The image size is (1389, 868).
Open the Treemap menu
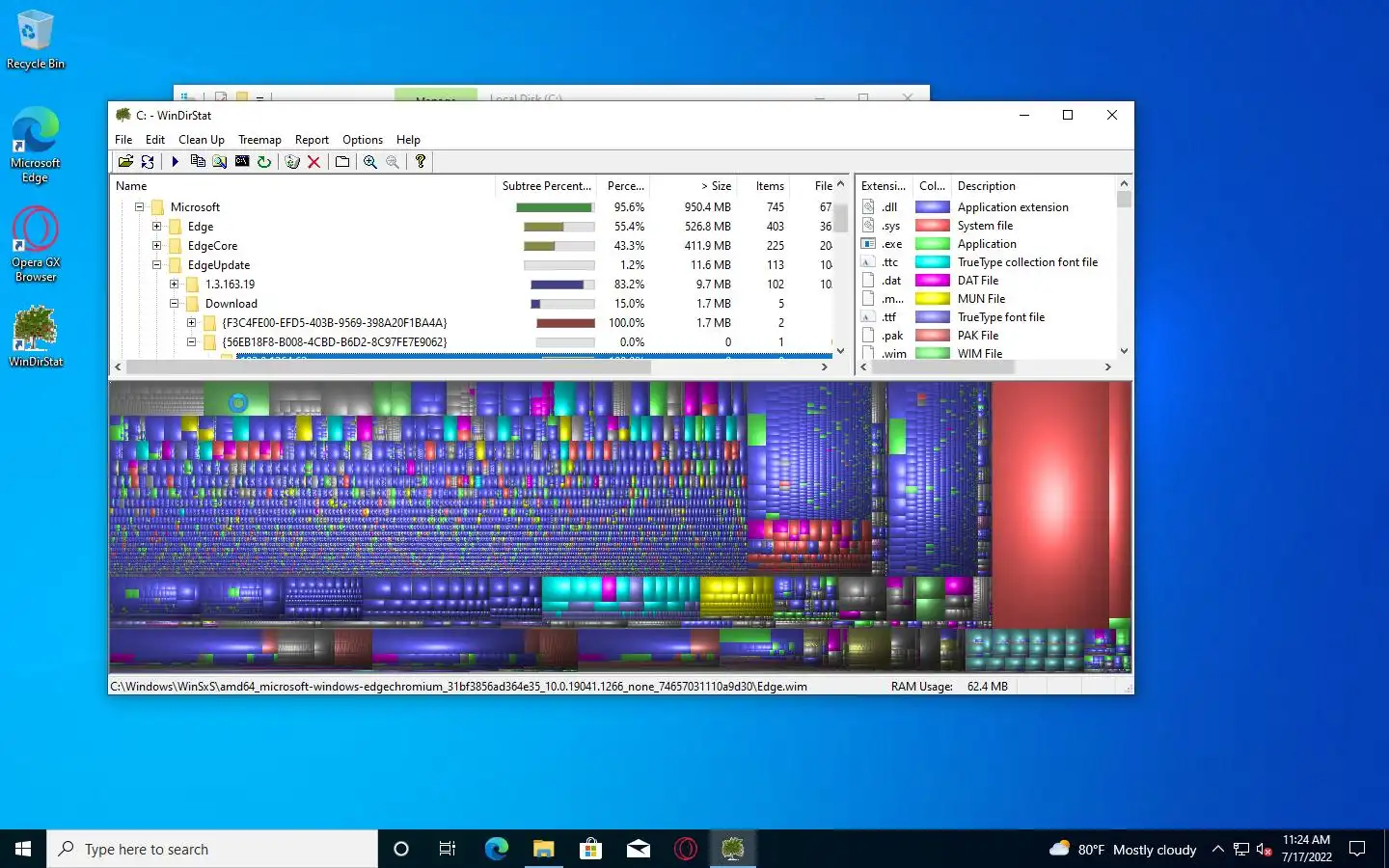click(x=259, y=140)
